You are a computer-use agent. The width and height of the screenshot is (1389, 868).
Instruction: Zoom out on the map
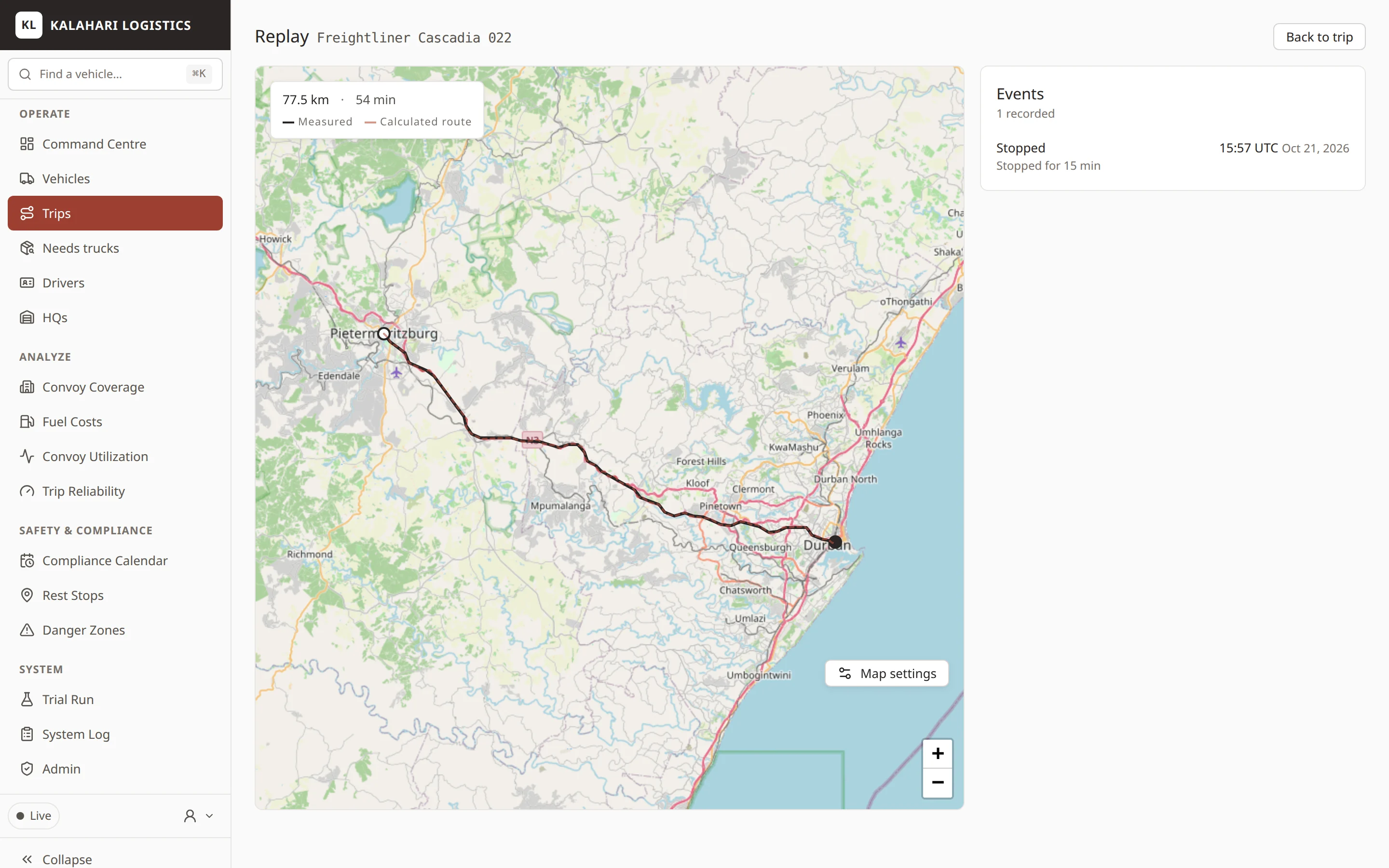(x=937, y=783)
